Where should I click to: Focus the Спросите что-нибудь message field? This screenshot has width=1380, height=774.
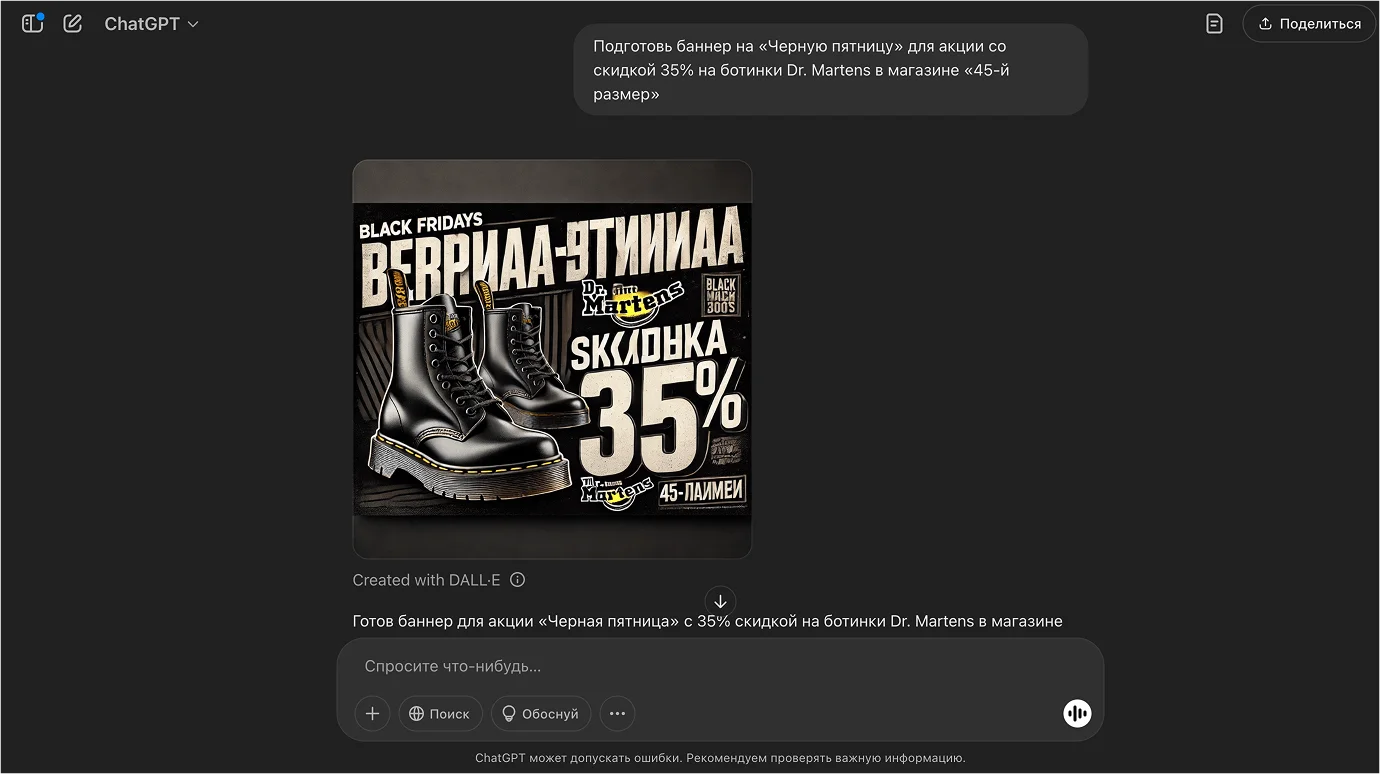click(720, 666)
